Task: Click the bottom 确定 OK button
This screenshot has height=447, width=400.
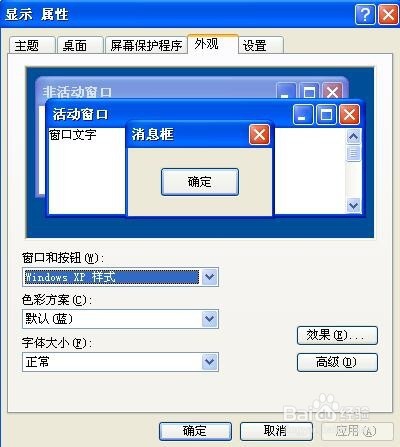Action: 195,431
